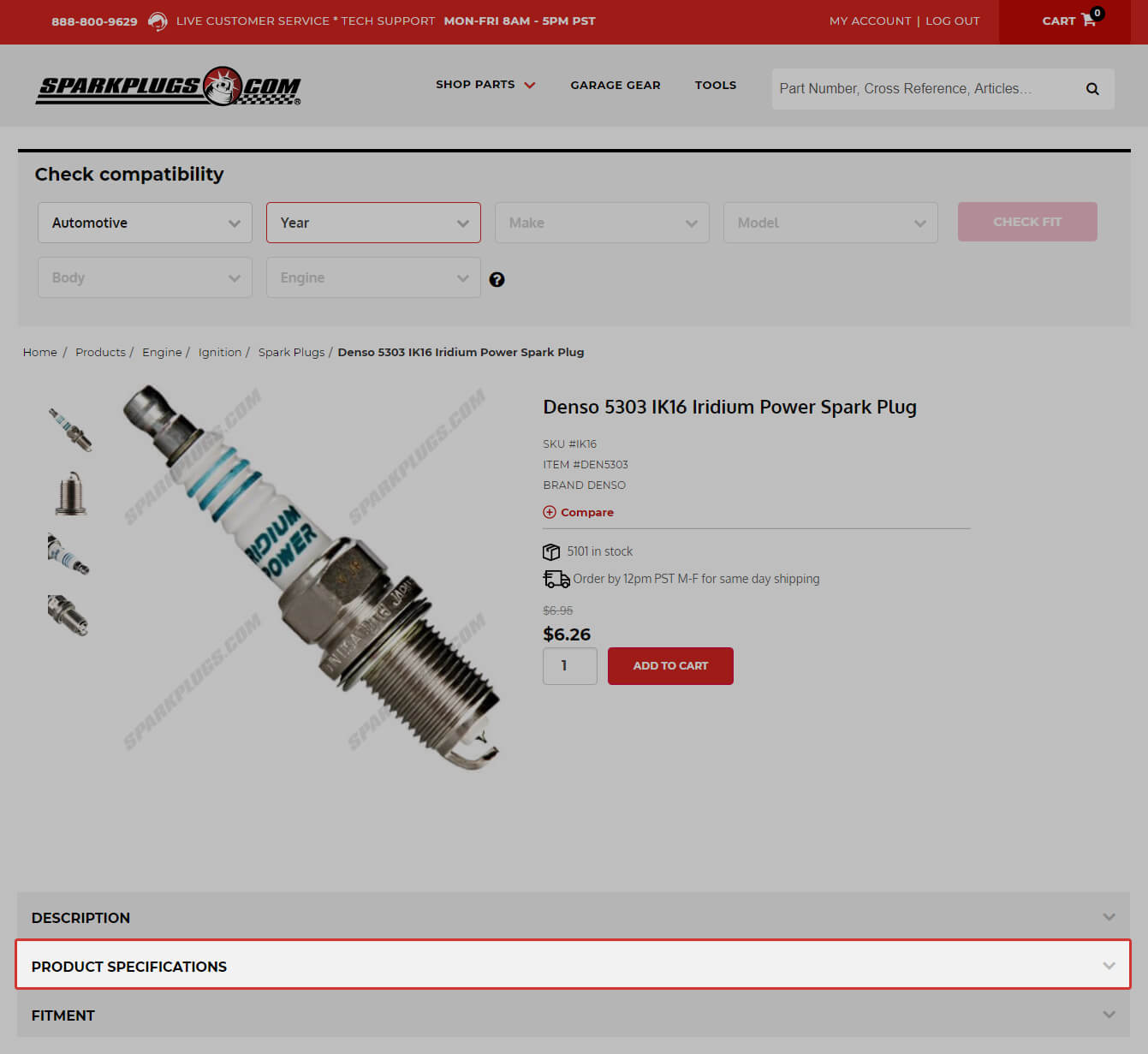Click the 5101 in stock text
1148x1054 pixels.
(x=600, y=551)
